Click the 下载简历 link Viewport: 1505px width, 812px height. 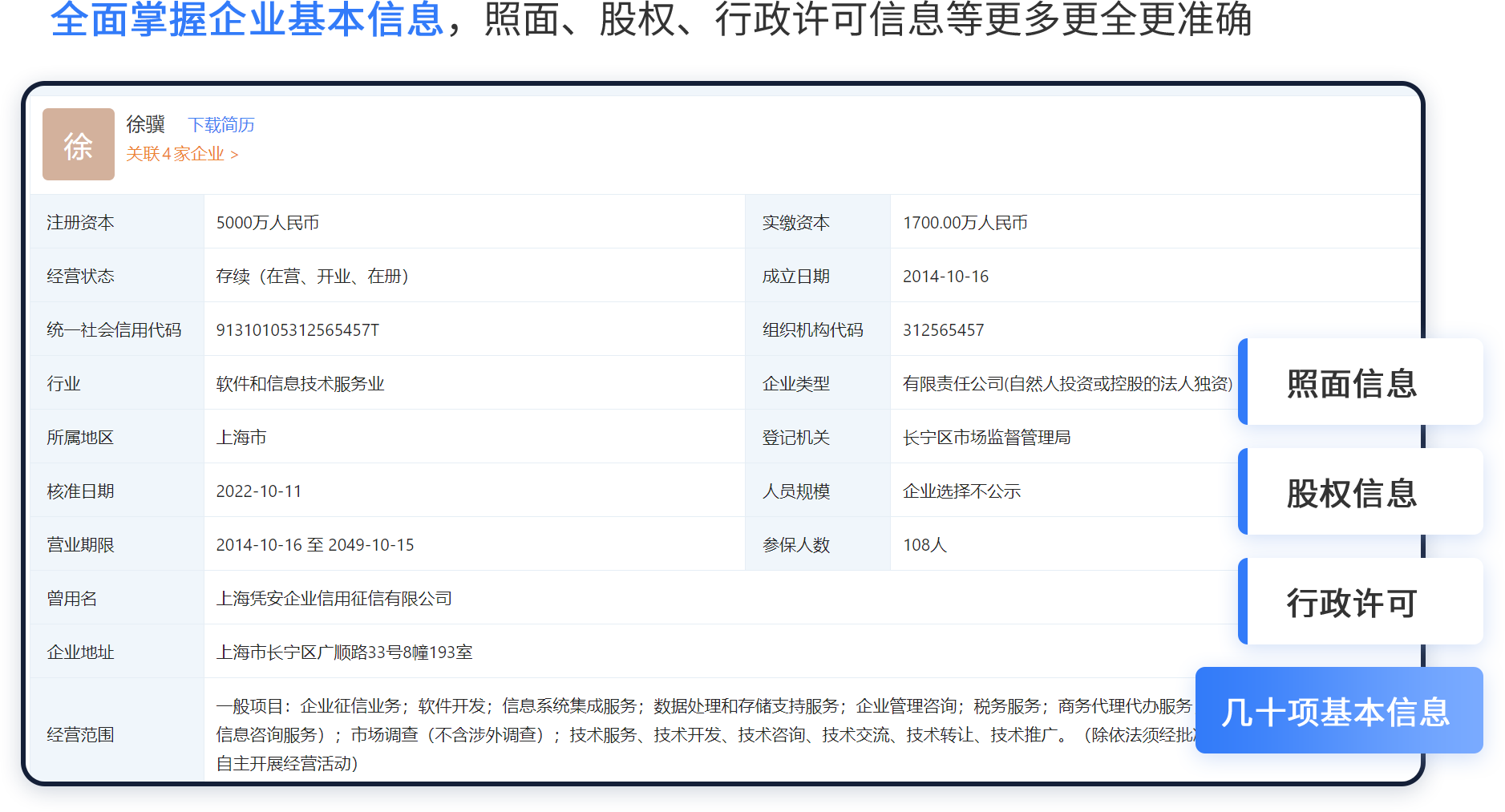pos(220,125)
